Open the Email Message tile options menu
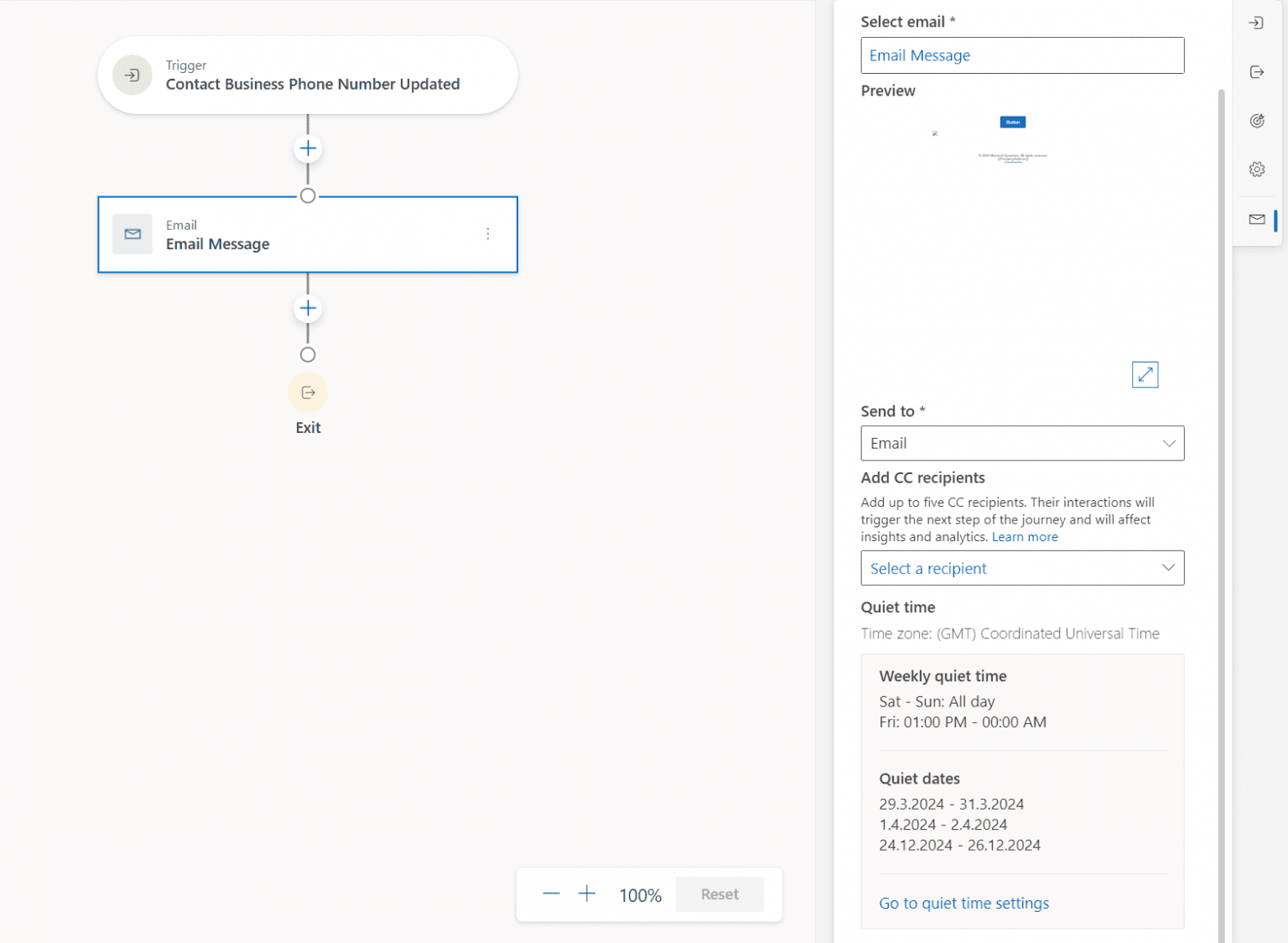This screenshot has width=1288, height=943. [488, 233]
